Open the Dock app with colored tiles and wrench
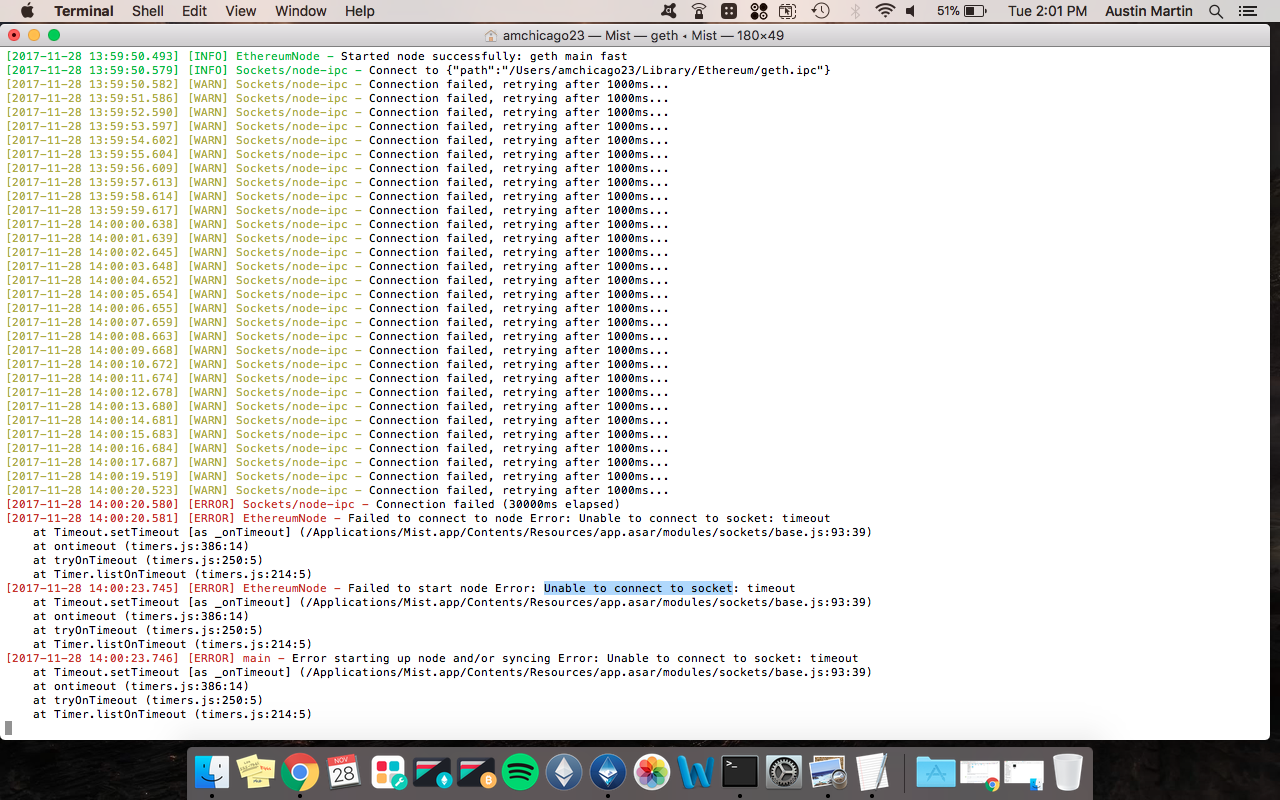 coord(388,771)
